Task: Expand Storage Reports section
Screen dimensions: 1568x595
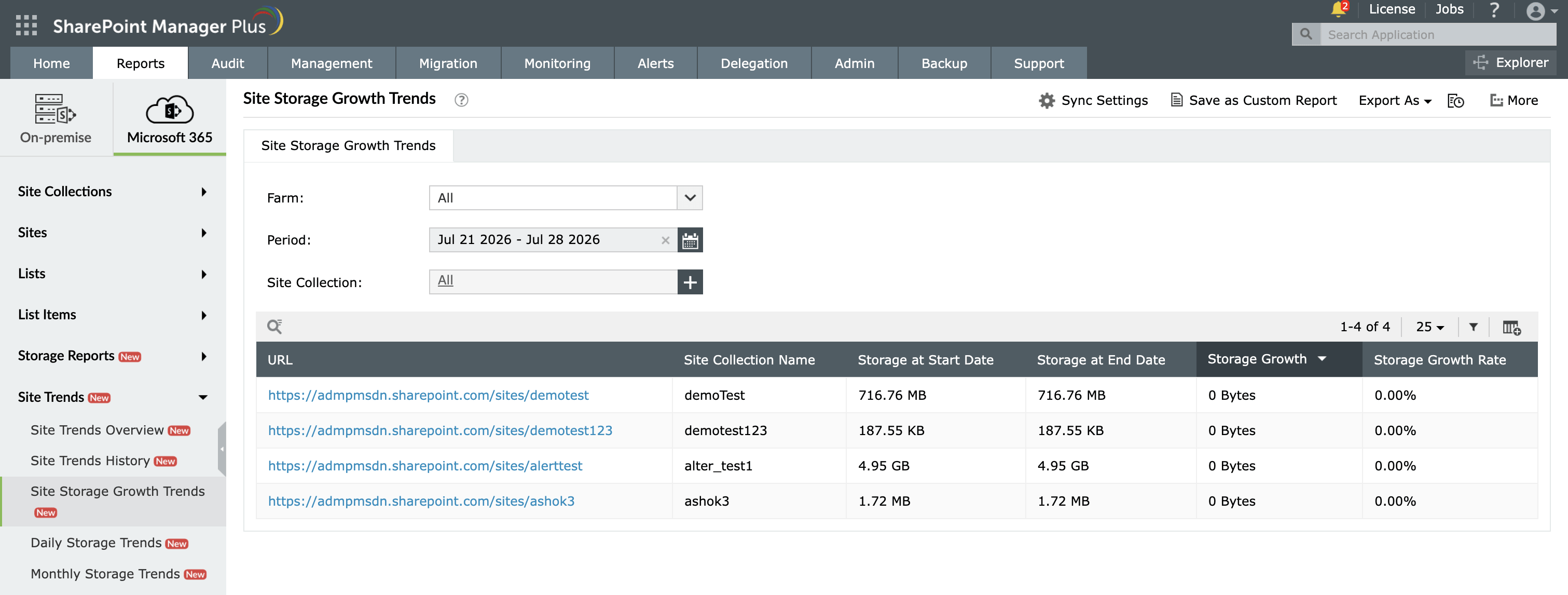Action: (x=113, y=356)
